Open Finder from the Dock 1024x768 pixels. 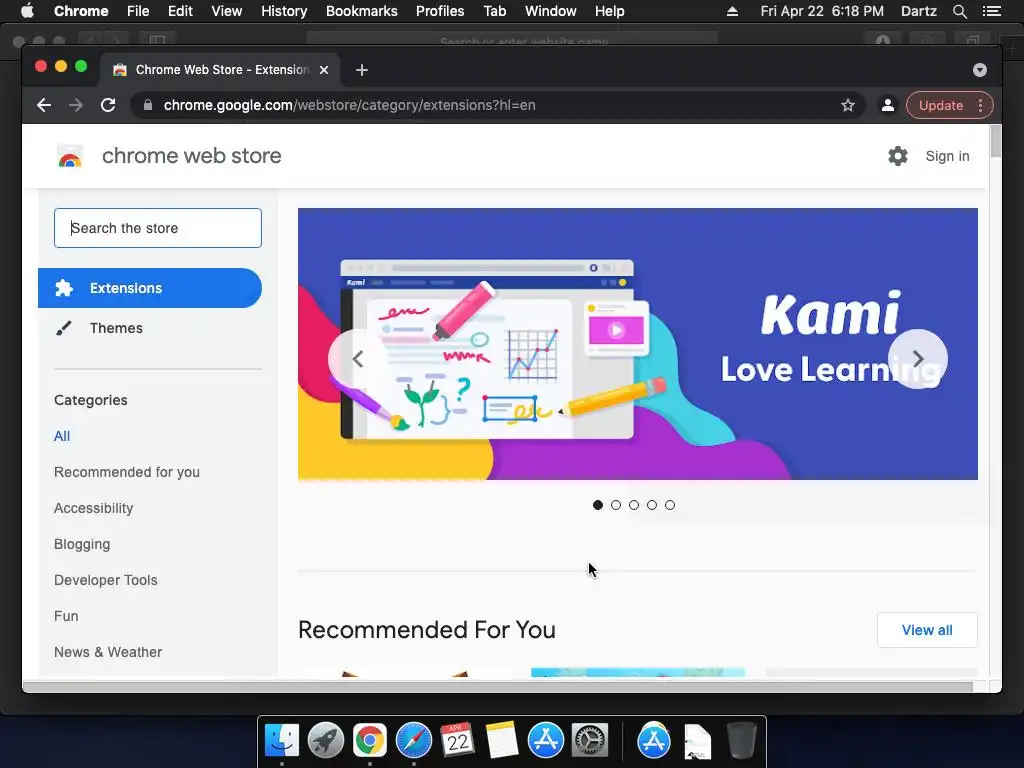pos(282,741)
